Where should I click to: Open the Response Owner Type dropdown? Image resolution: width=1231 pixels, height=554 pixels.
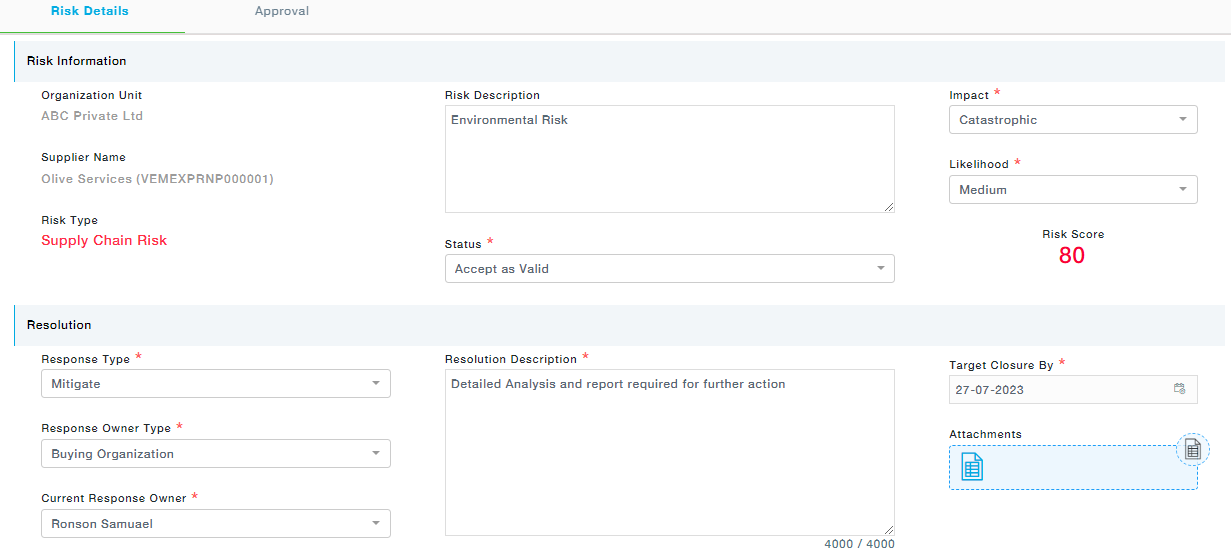tap(215, 454)
